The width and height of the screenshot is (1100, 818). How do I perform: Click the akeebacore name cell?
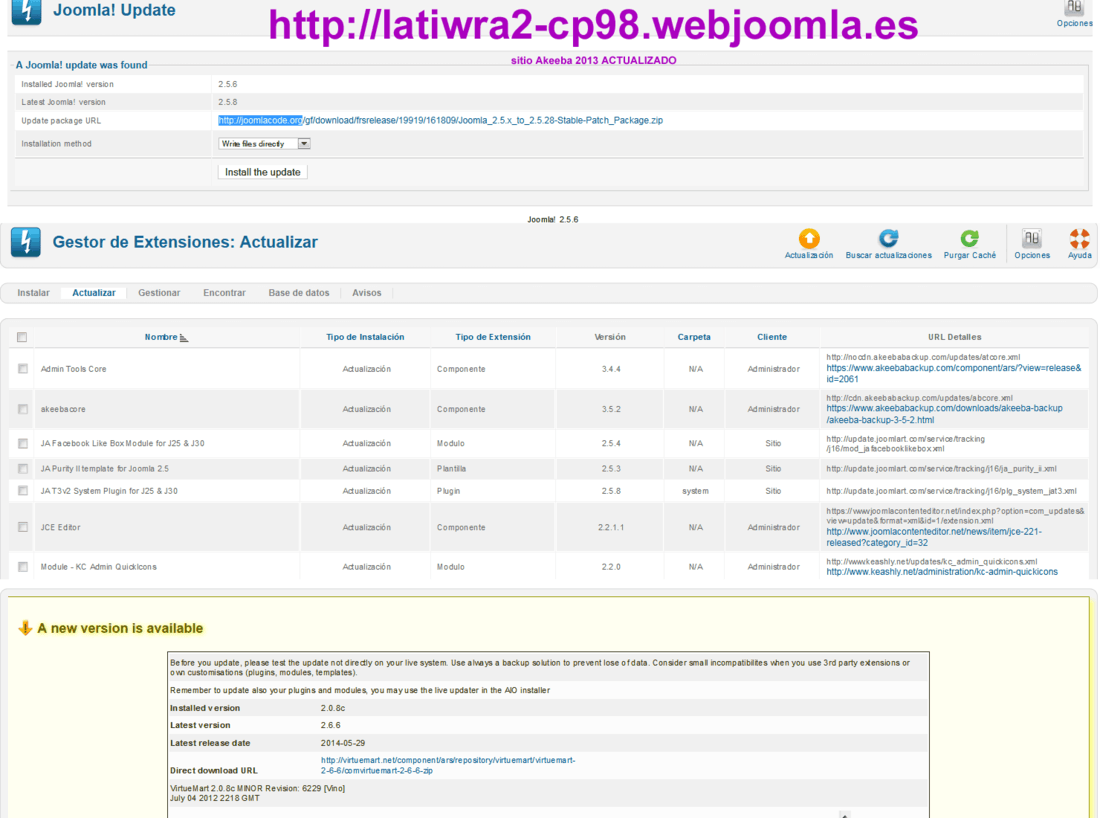(x=63, y=409)
